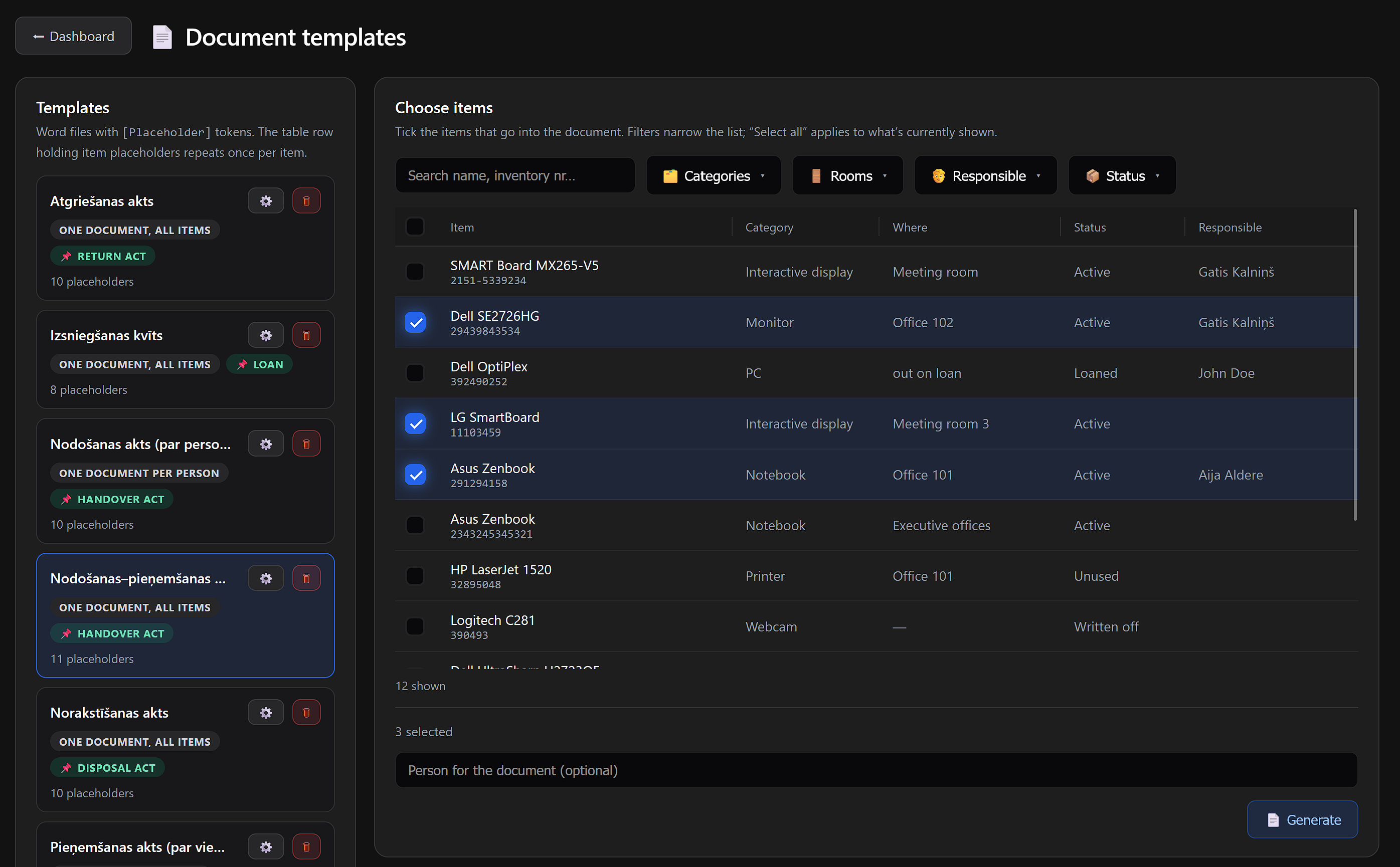Click the DISPOSAL ACT pin tag
1400x867 pixels.
[107, 768]
